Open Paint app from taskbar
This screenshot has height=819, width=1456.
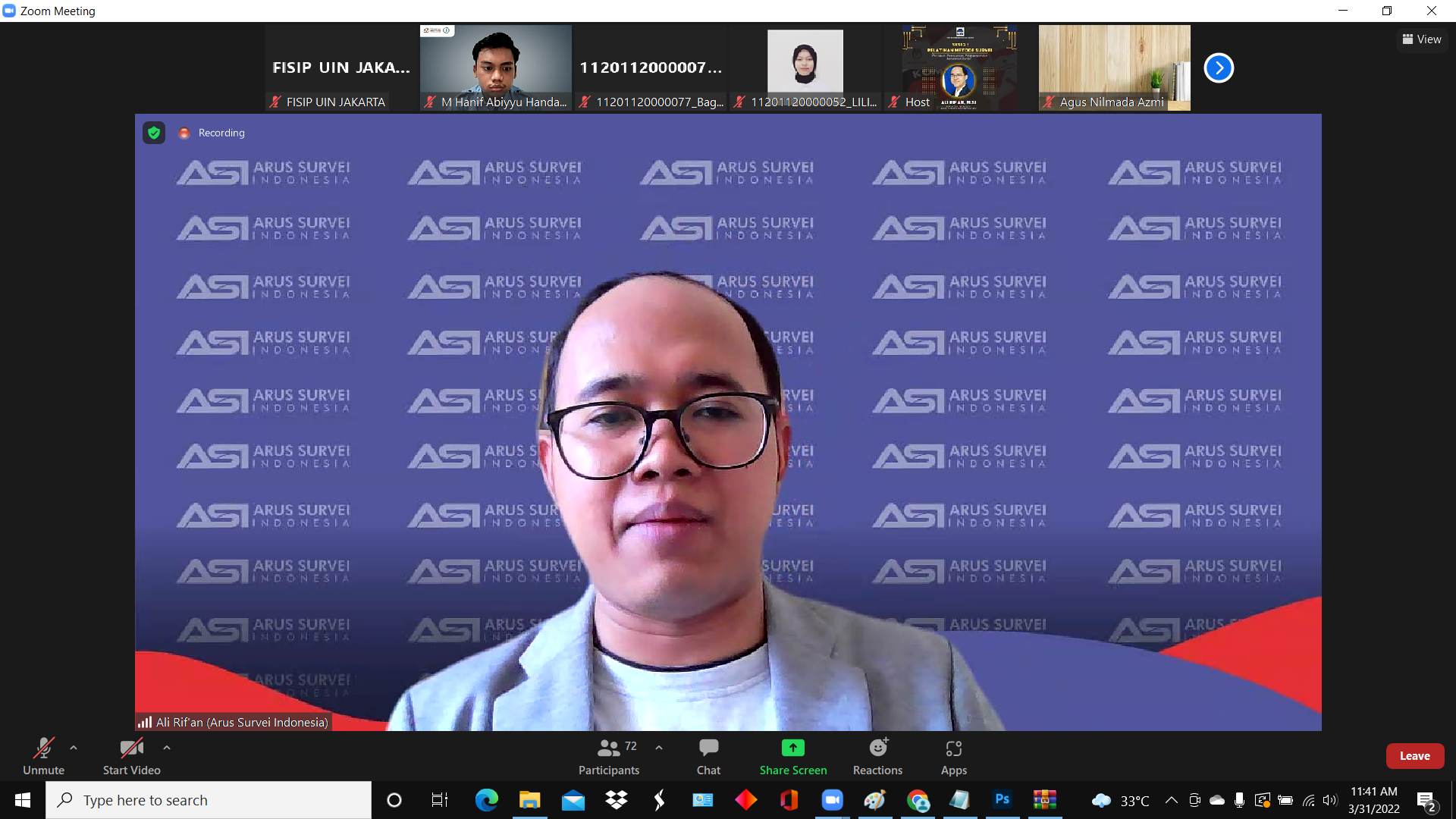[875, 800]
